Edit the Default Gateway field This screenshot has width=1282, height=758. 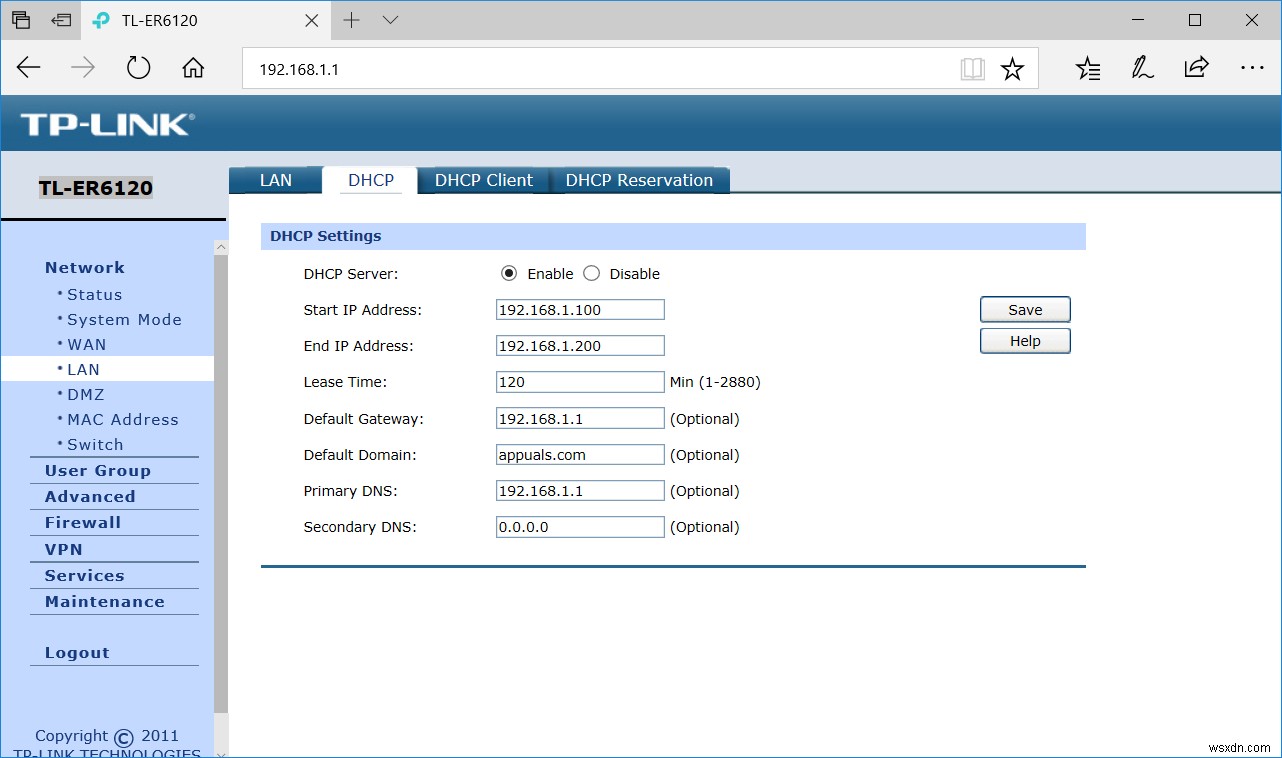point(580,418)
